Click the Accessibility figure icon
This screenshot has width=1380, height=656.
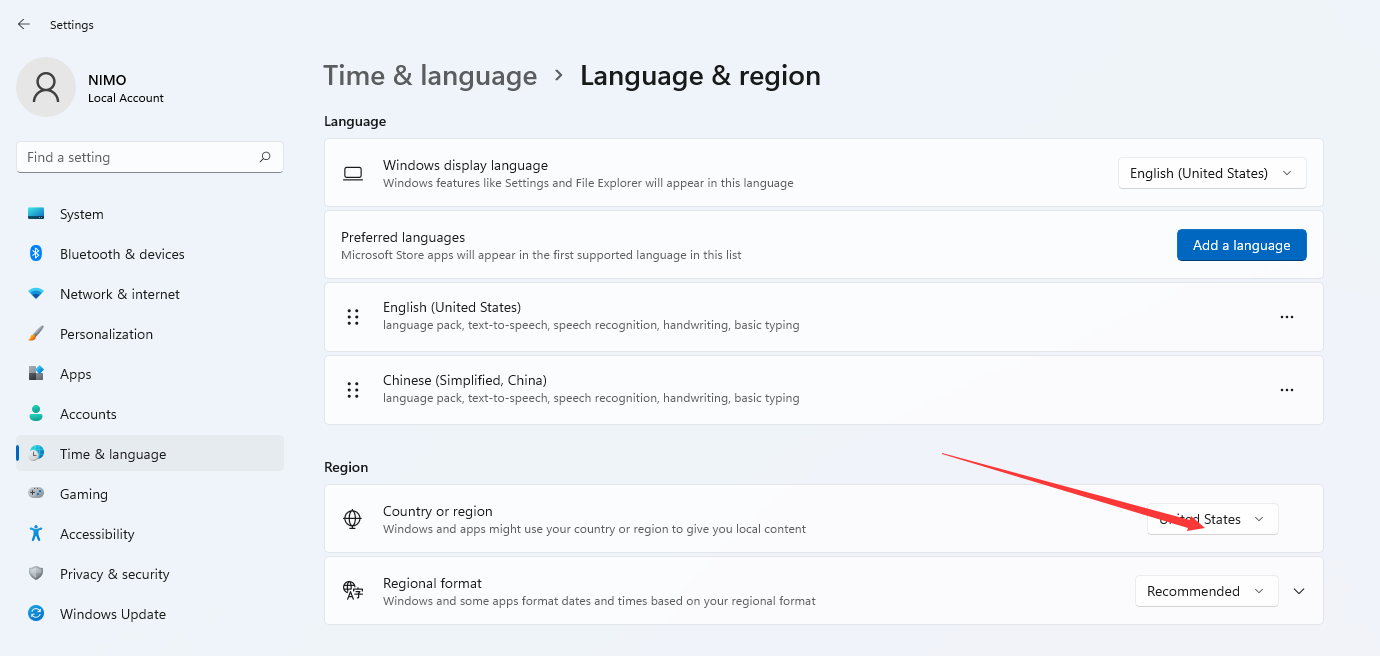[x=36, y=534]
